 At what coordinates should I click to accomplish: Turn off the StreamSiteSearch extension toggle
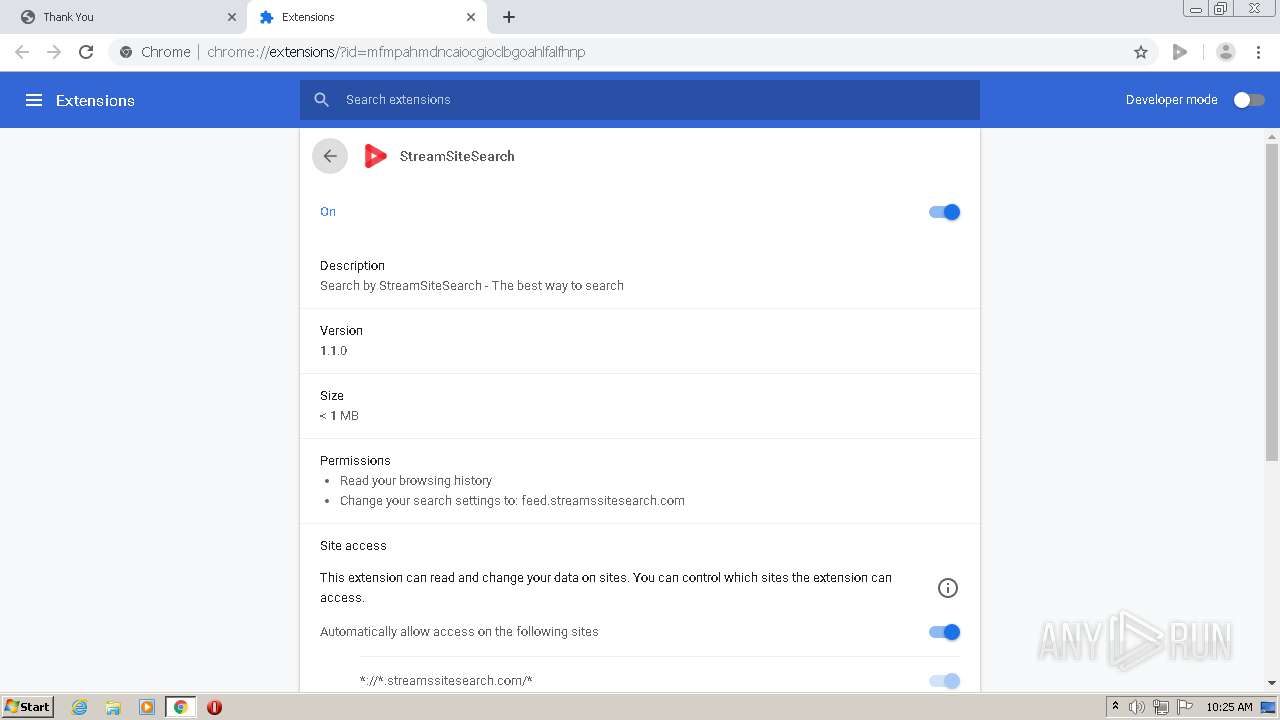point(944,212)
